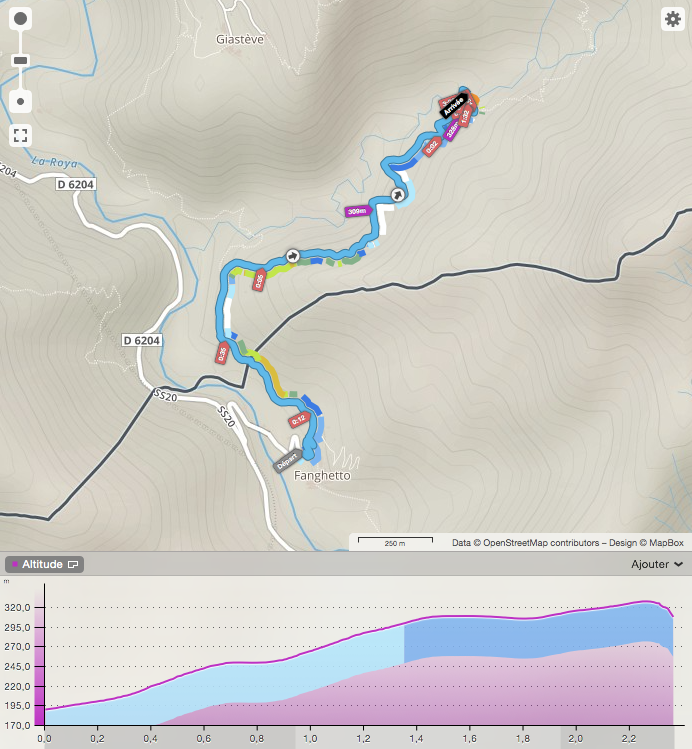Click the 0:02 time marker near the finish
Screen dimensions: 692x749
[x=432, y=147]
